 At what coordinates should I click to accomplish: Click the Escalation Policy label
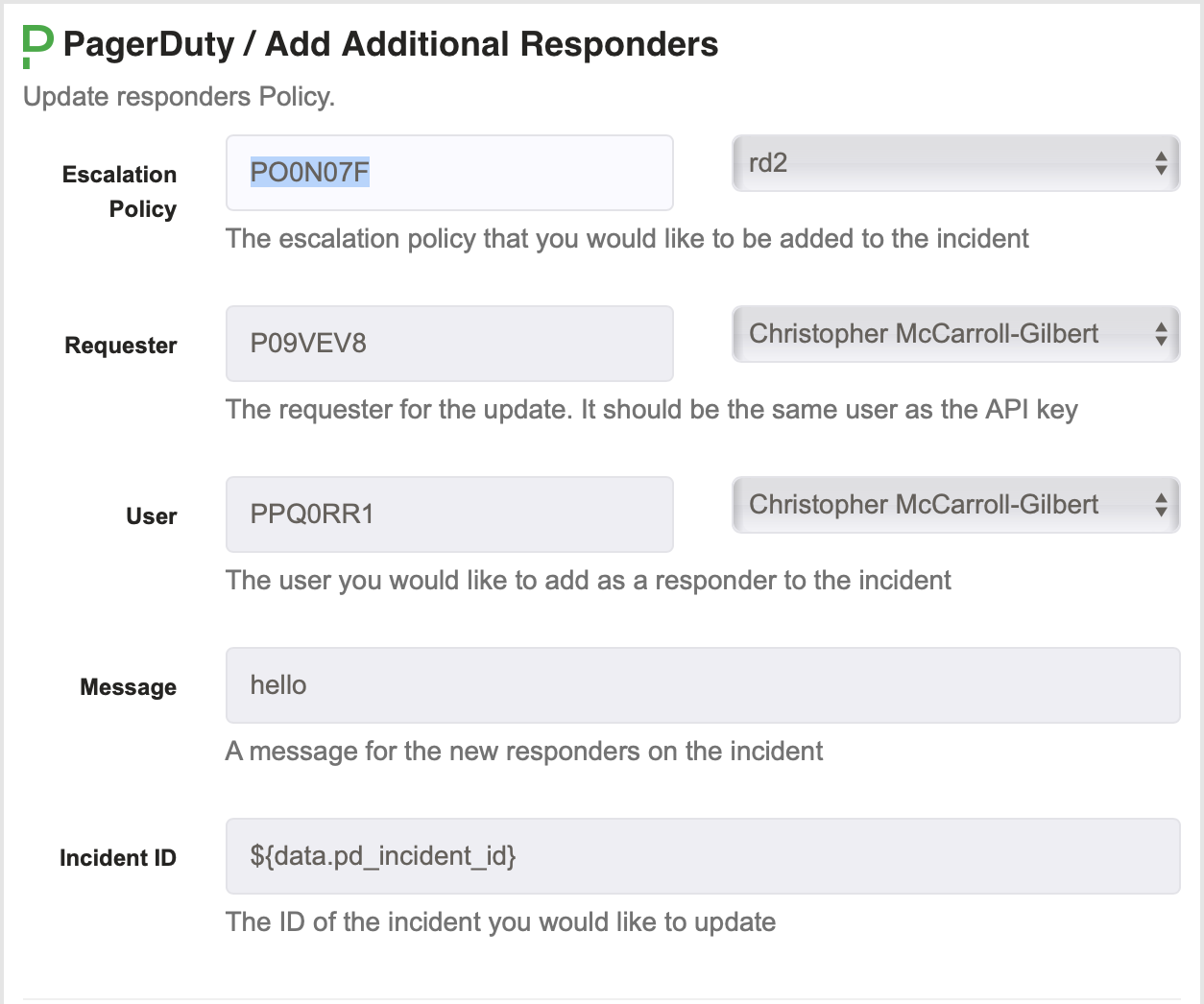120,192
